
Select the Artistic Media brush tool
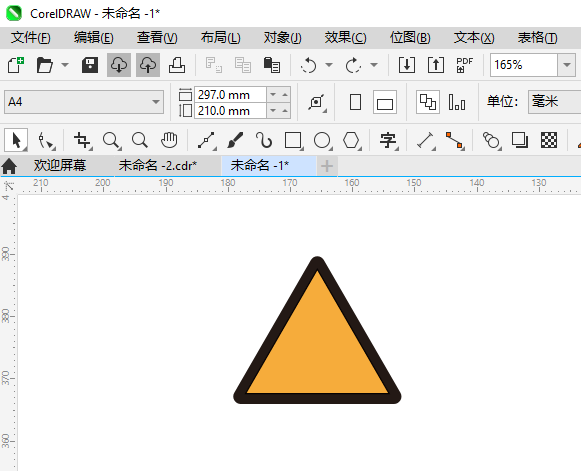click(x=235, y=140)
